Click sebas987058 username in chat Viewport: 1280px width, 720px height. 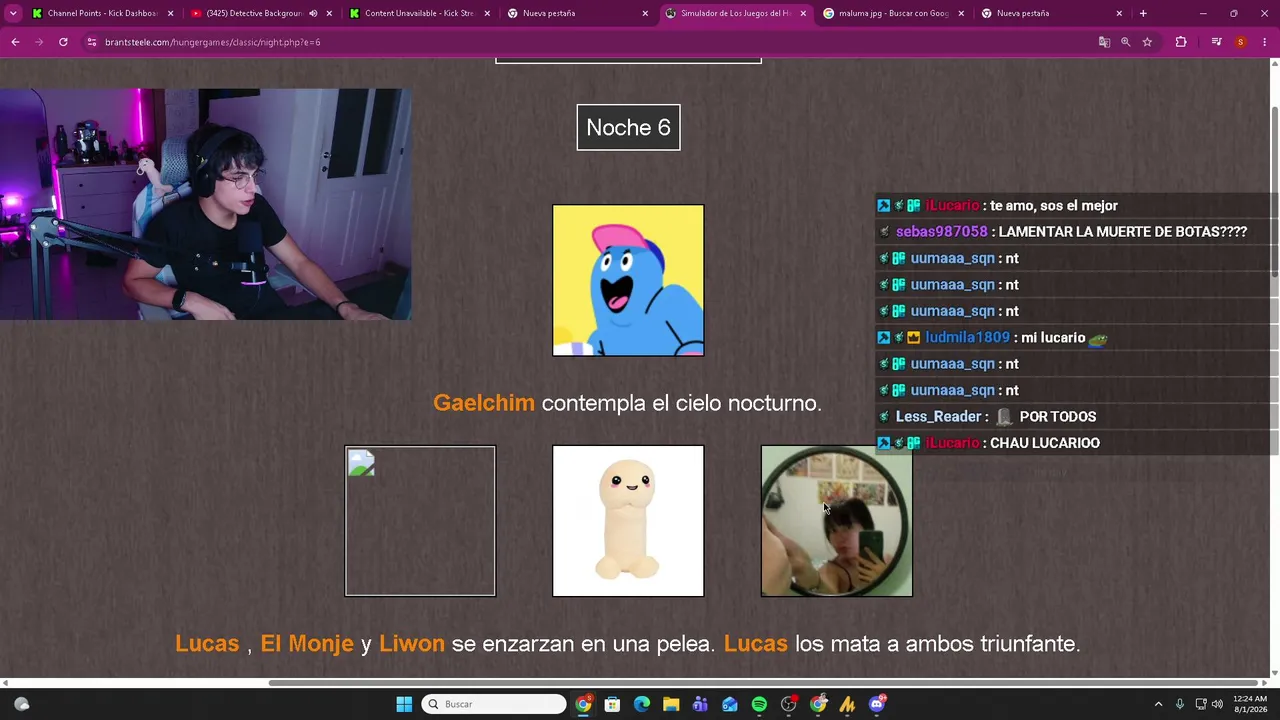point(942,232)
